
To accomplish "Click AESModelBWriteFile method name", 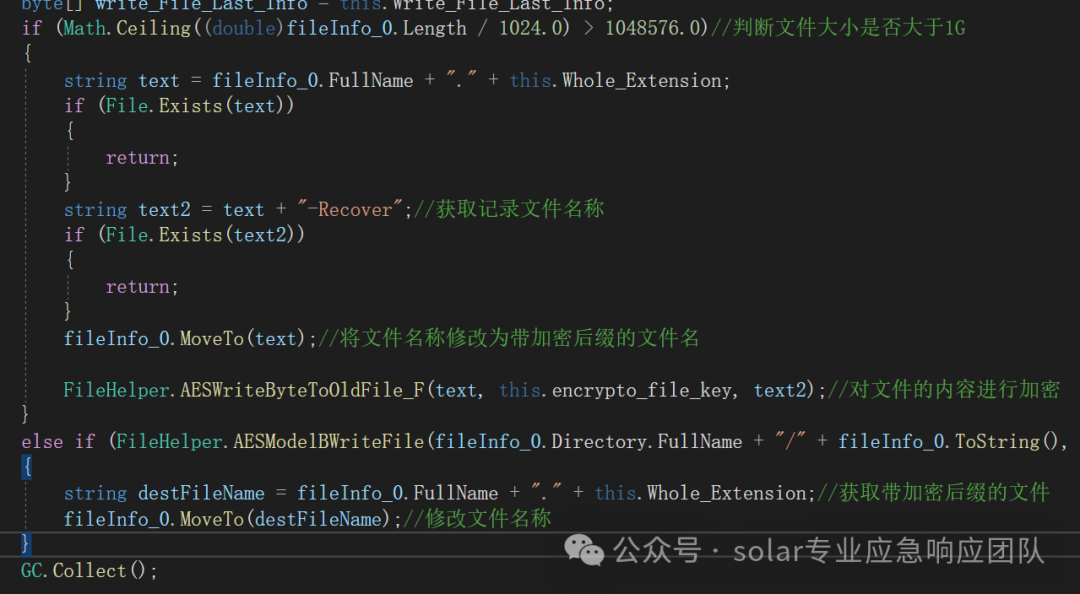I will pyautogui.click(x=329, y=442).
